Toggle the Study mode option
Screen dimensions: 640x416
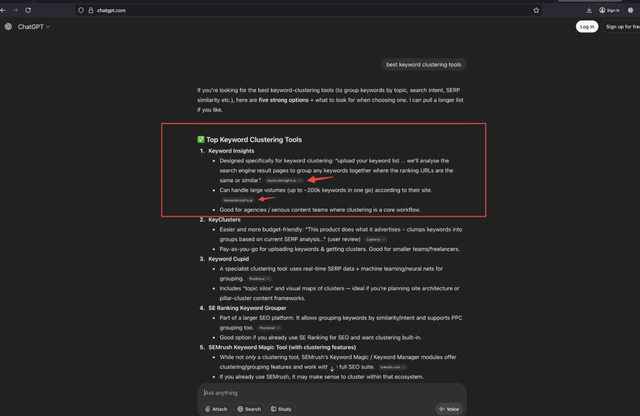click(282, 409)
